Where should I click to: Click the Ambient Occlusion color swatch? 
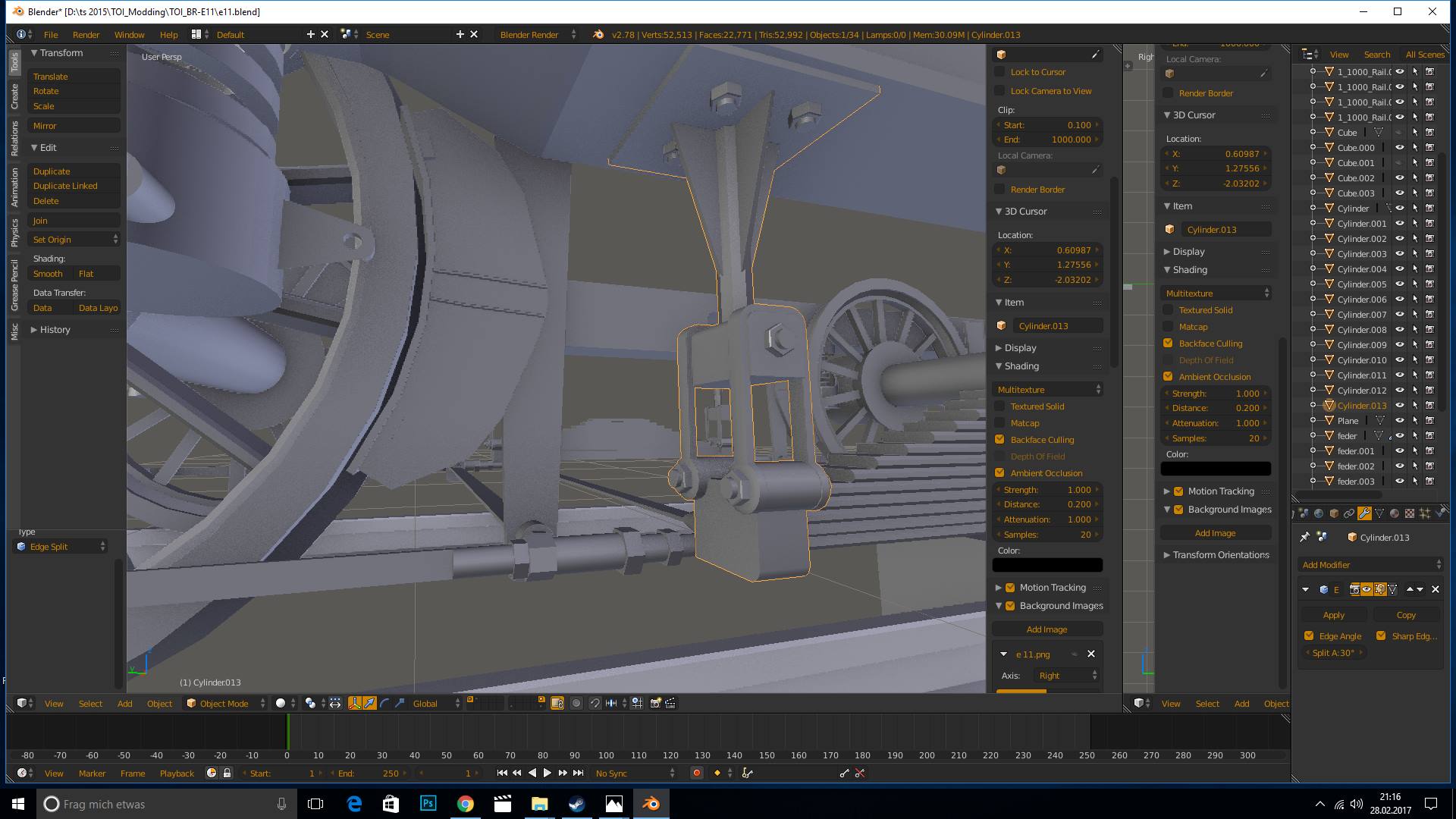point(1046,565)
